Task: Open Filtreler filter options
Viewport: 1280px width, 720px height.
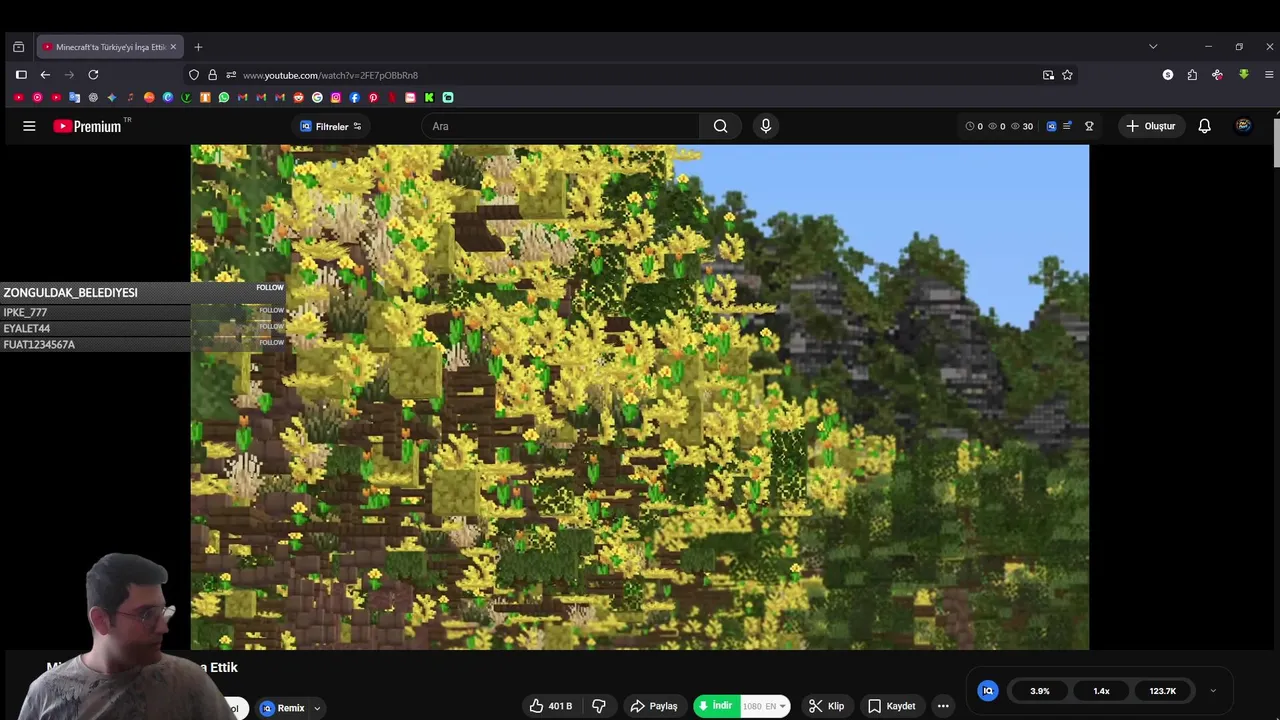Action: [x=331, y=126]
